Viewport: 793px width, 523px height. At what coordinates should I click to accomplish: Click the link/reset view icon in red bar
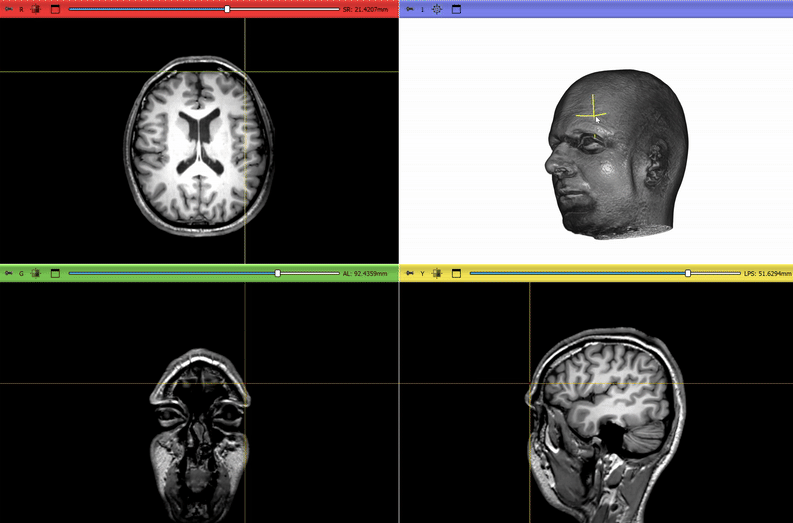[35, 9]
